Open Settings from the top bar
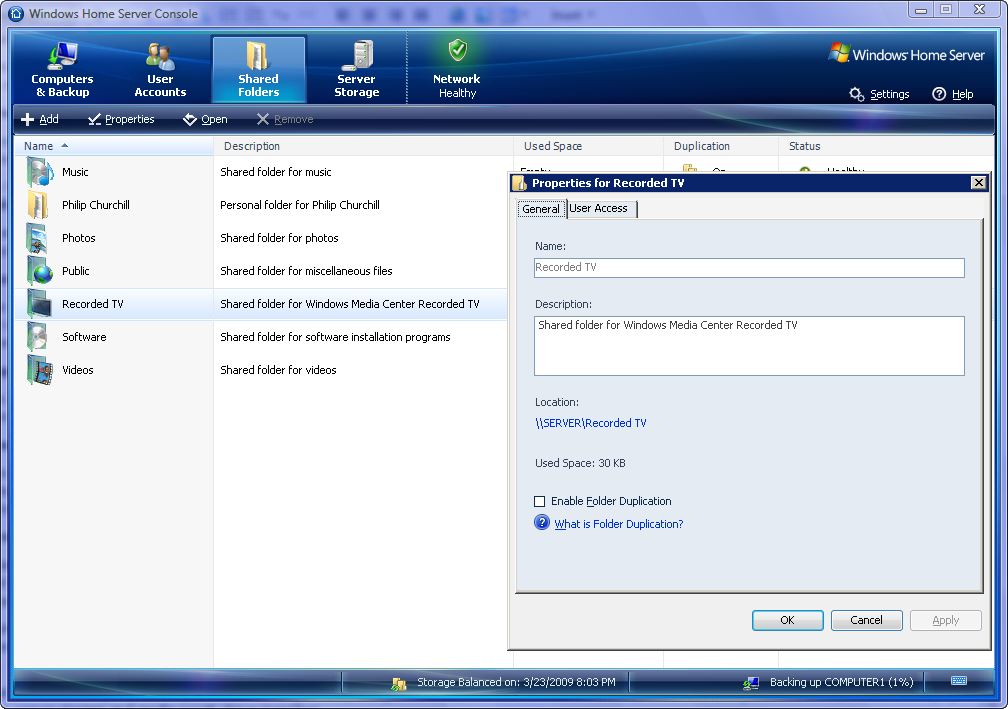The image size is (1008, 709). tap(879, 94)
